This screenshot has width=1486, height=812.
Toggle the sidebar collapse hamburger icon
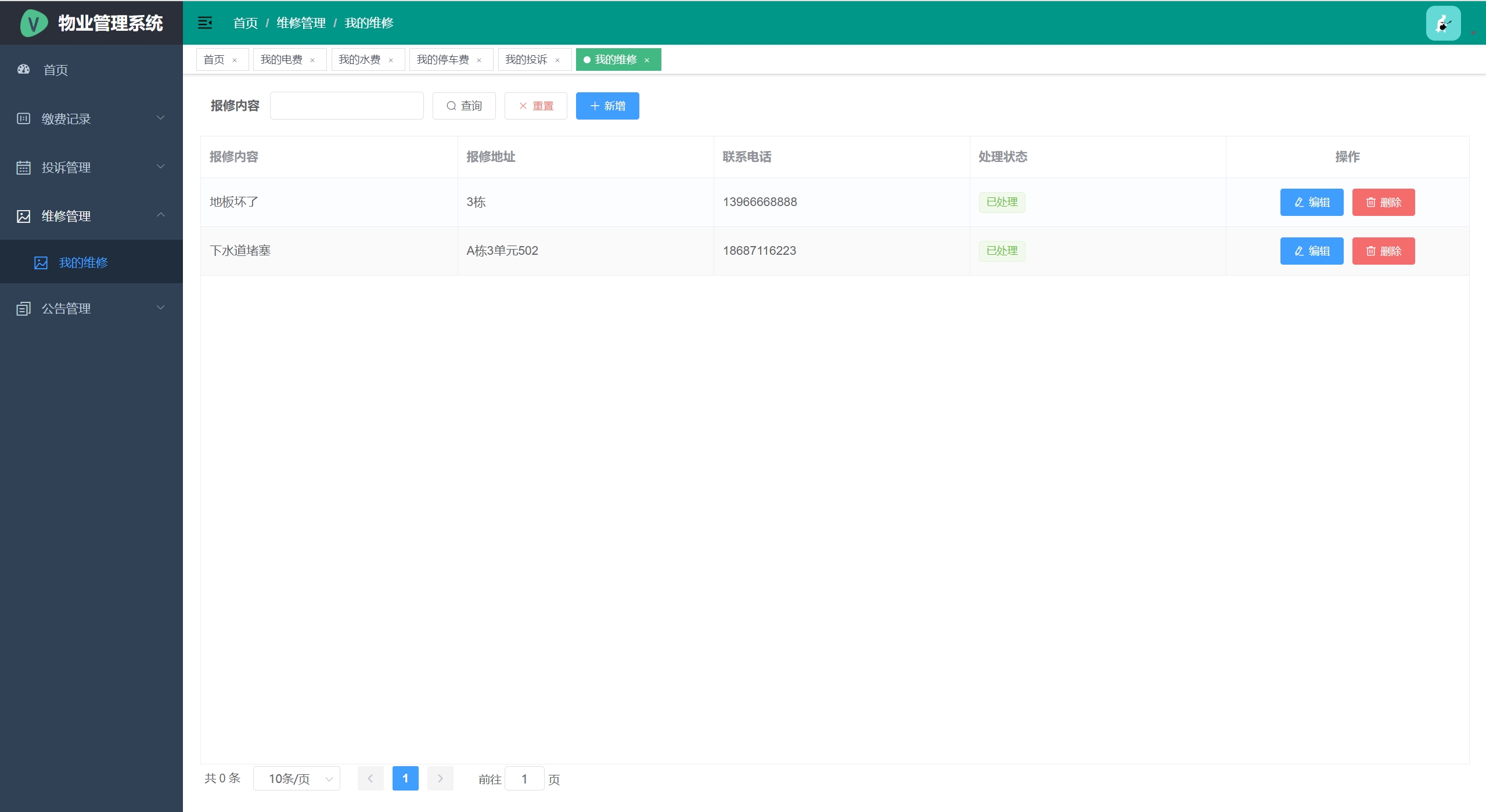pyautogui.click(x=205, y=23)
